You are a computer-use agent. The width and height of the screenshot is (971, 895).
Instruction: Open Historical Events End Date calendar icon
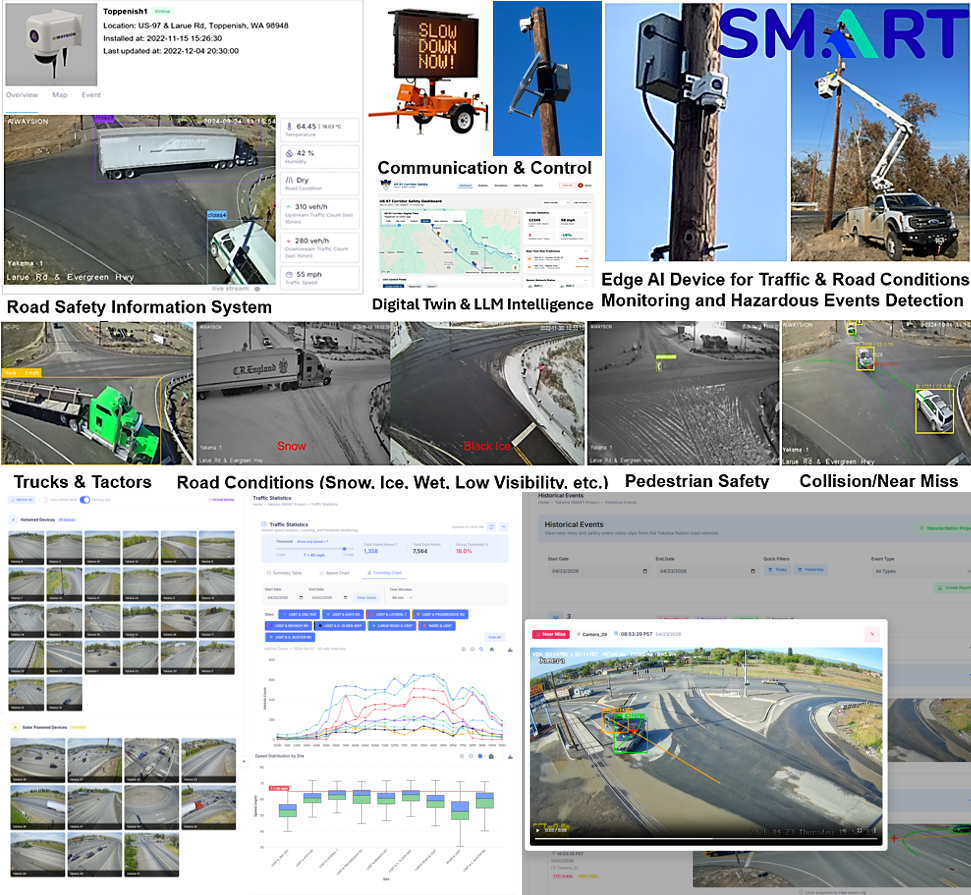753,571
